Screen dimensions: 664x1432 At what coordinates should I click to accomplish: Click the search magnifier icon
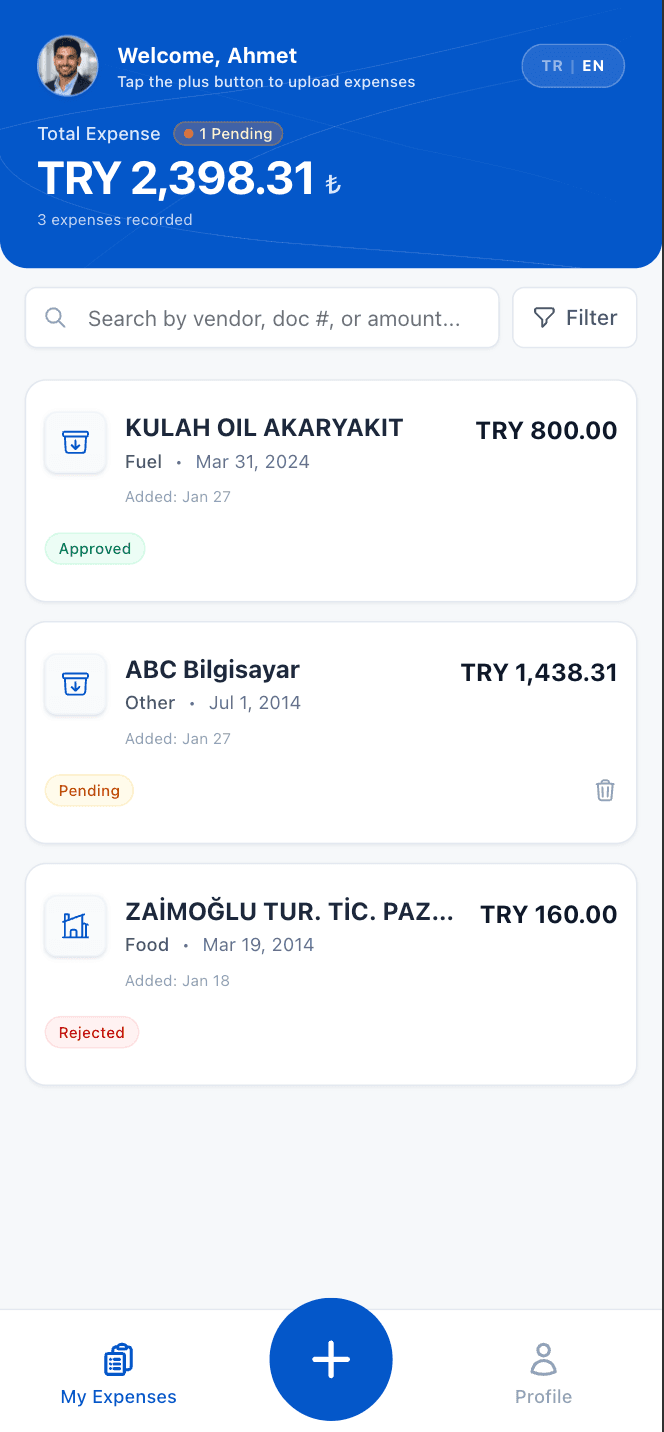55,317
